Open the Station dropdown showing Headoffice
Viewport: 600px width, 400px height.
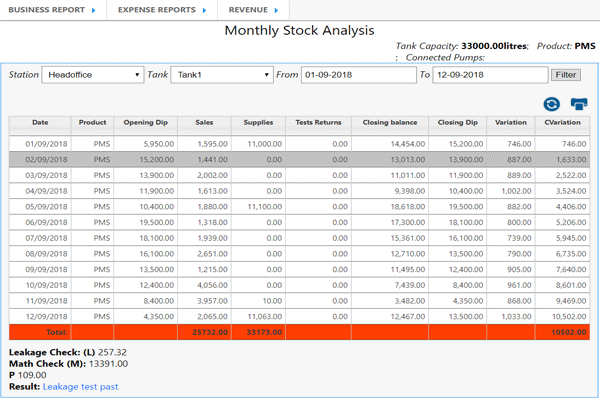[93, 75]
